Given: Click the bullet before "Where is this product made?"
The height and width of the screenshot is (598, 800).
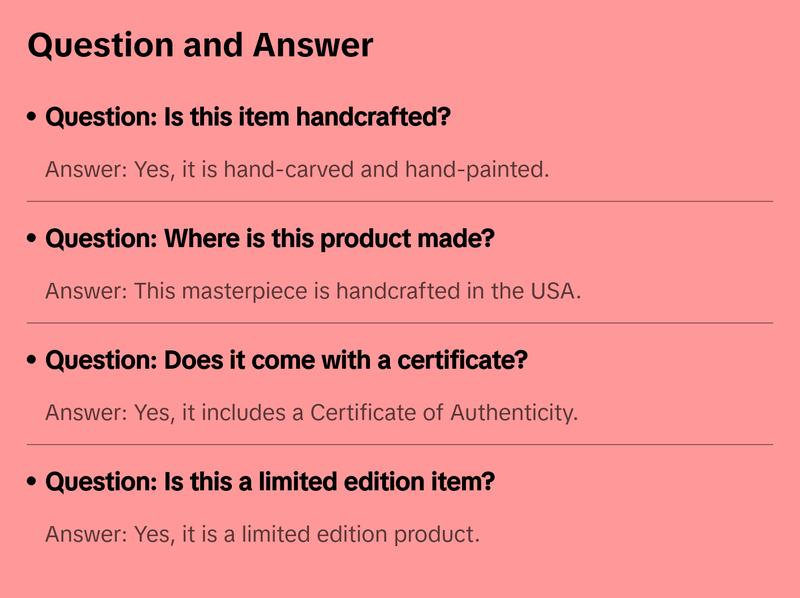Looking at the screenshot, I should tap(33, 240).
